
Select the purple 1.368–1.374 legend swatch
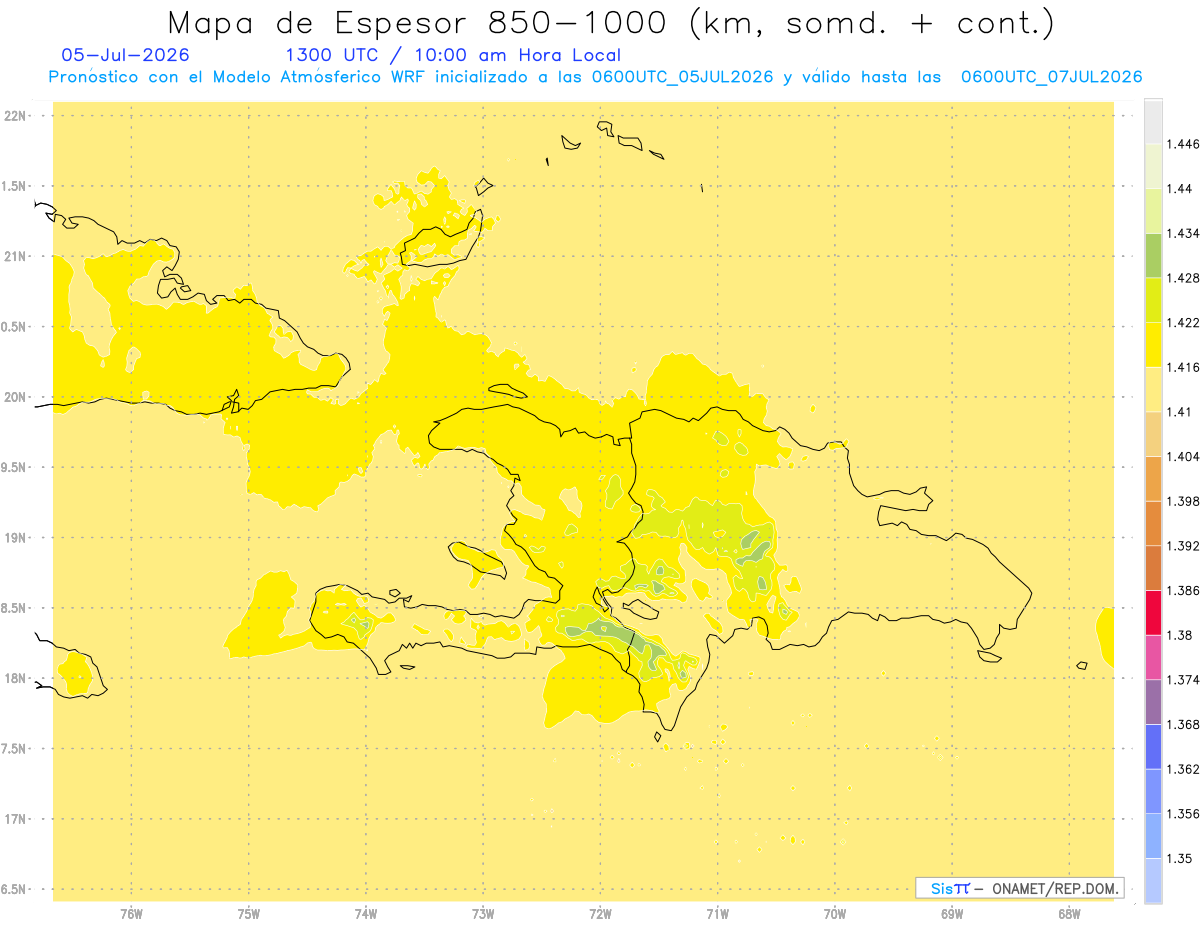click(x=1153, y=702)
